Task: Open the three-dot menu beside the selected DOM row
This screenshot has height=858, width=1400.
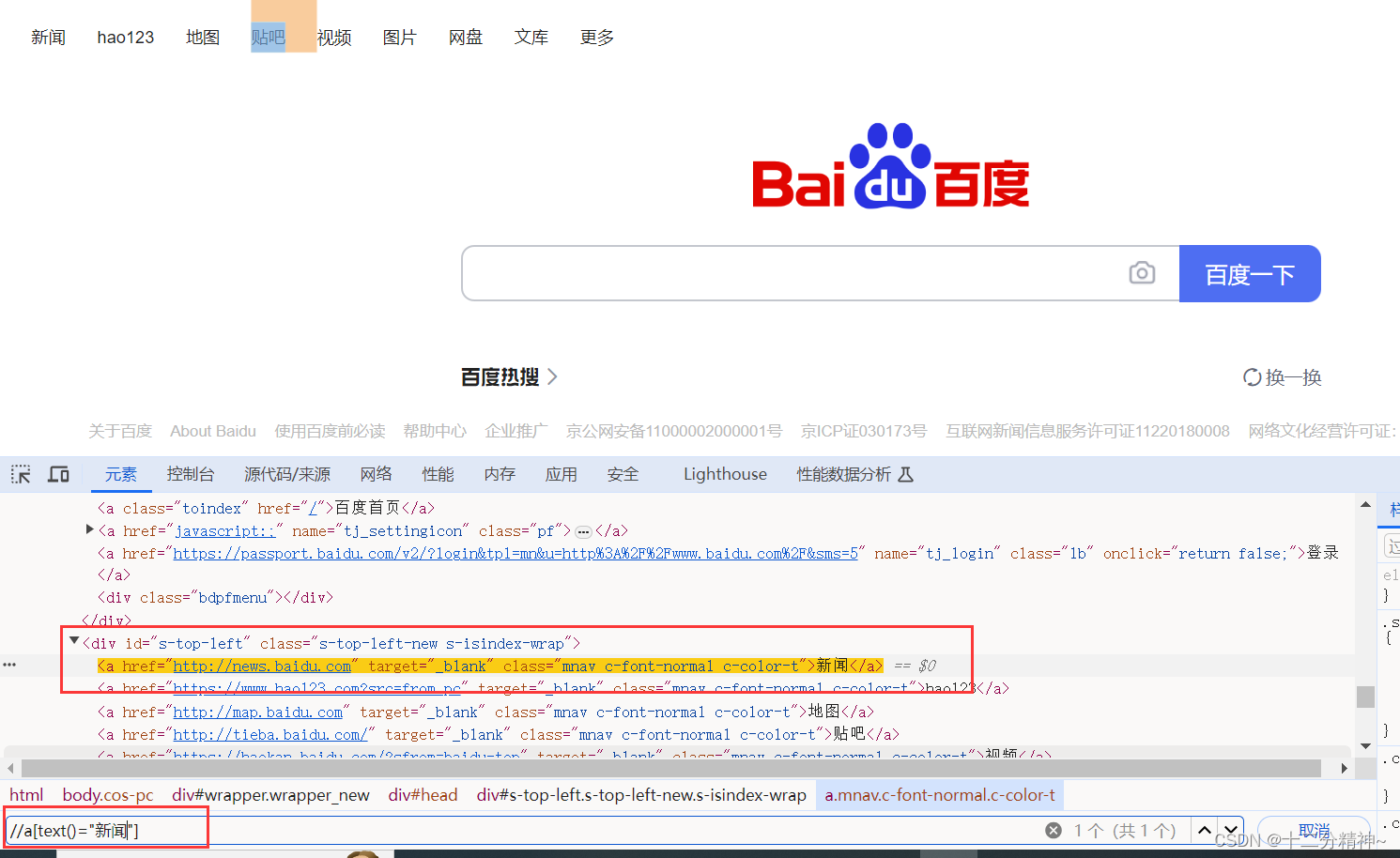Action: pos(9,665)
